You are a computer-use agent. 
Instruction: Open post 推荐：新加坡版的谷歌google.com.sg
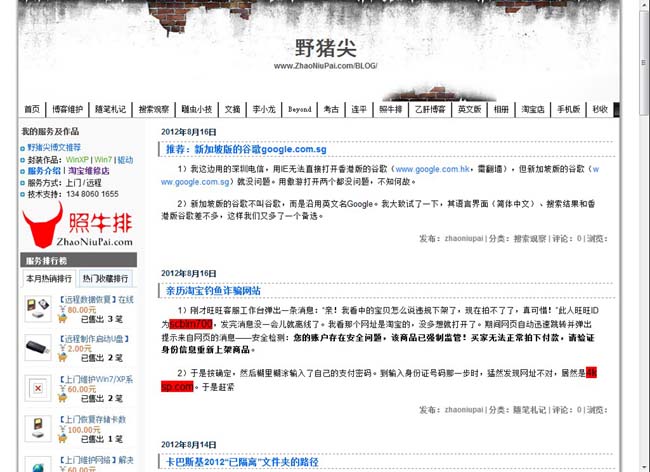click(246, 149)
